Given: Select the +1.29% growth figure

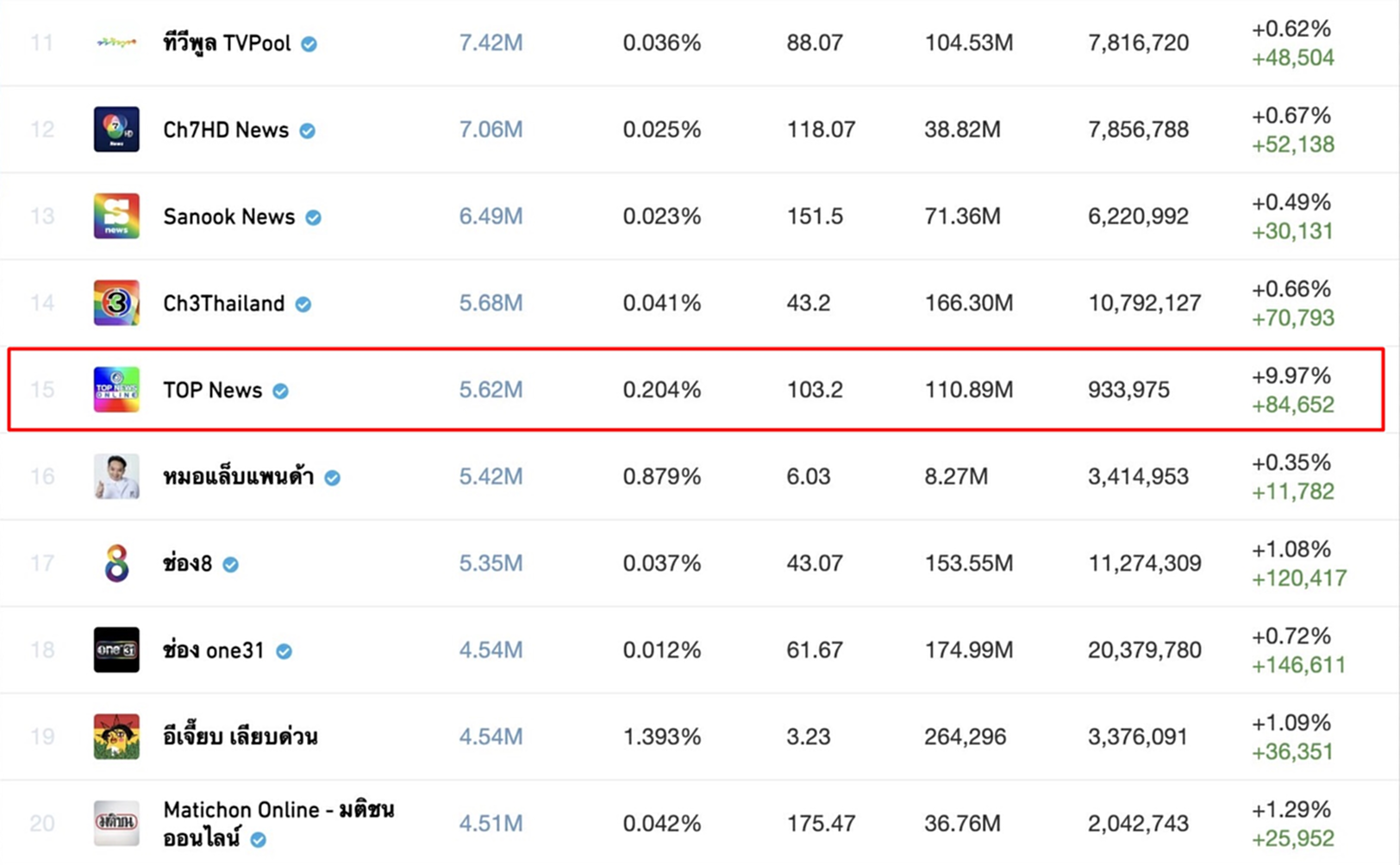Looking at the screenshot, I should 1291,809.
